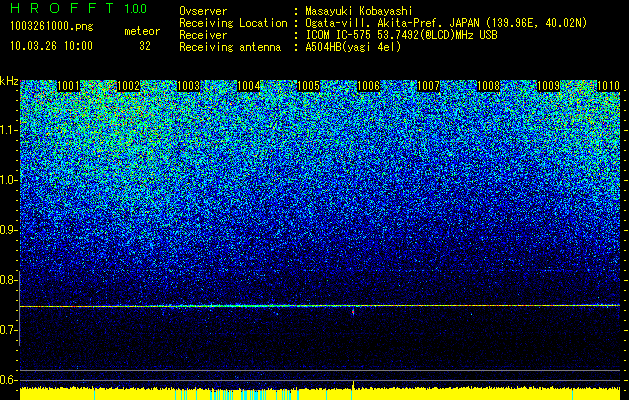Click the 1003 time marker
The width and height of the screenshot is (629, 400).
(188, 86)
